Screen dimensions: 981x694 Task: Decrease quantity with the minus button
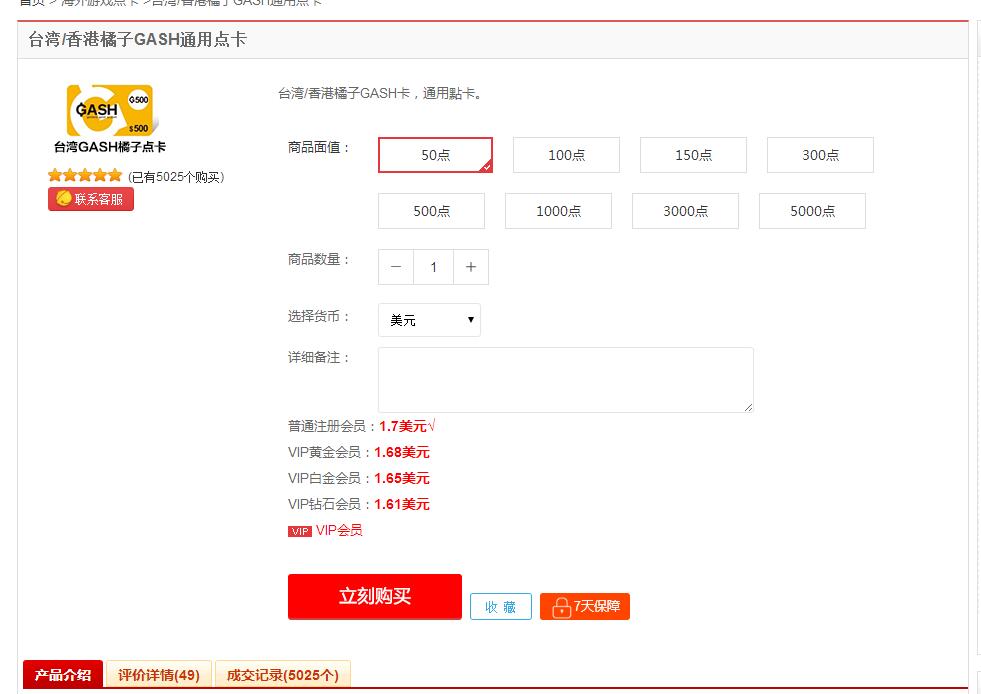(395, 267)
